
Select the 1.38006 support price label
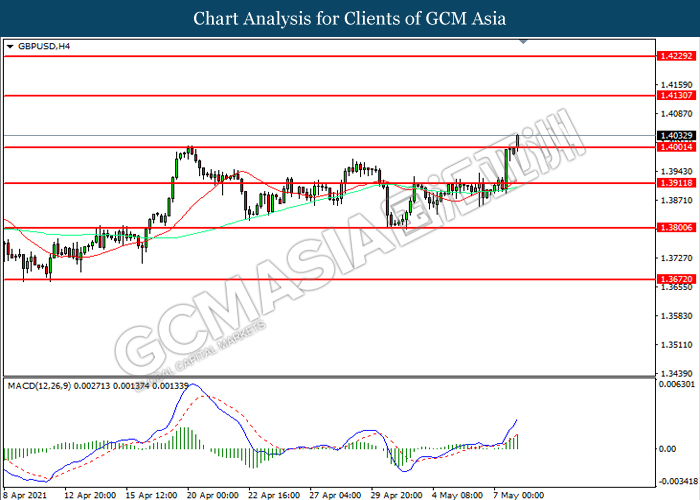[x=676, y=228]
